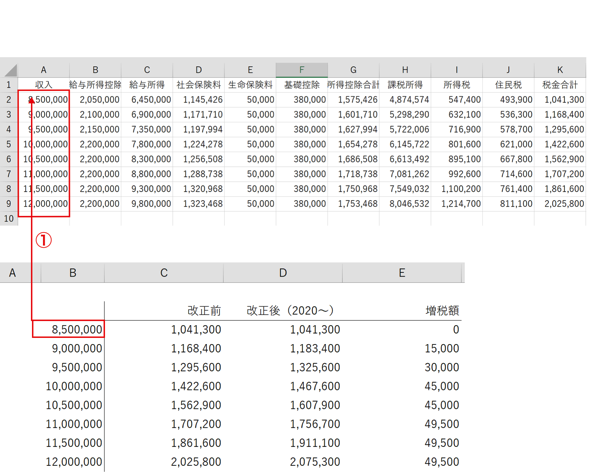Select column B header in the top sheet
Screen dimensions: 599x476
coord(96,70)
